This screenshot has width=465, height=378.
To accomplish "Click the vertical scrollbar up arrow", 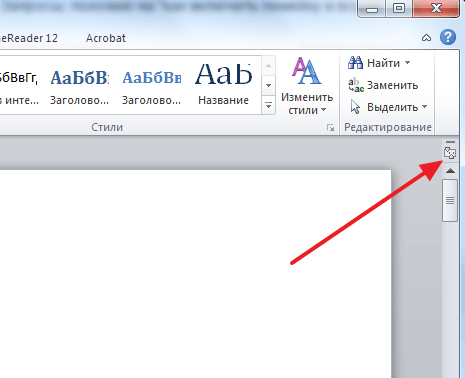I will (450, 171).
